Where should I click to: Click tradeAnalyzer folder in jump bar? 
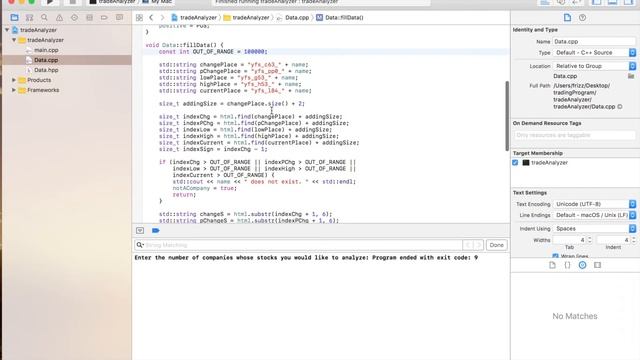[x=246, y=18]
